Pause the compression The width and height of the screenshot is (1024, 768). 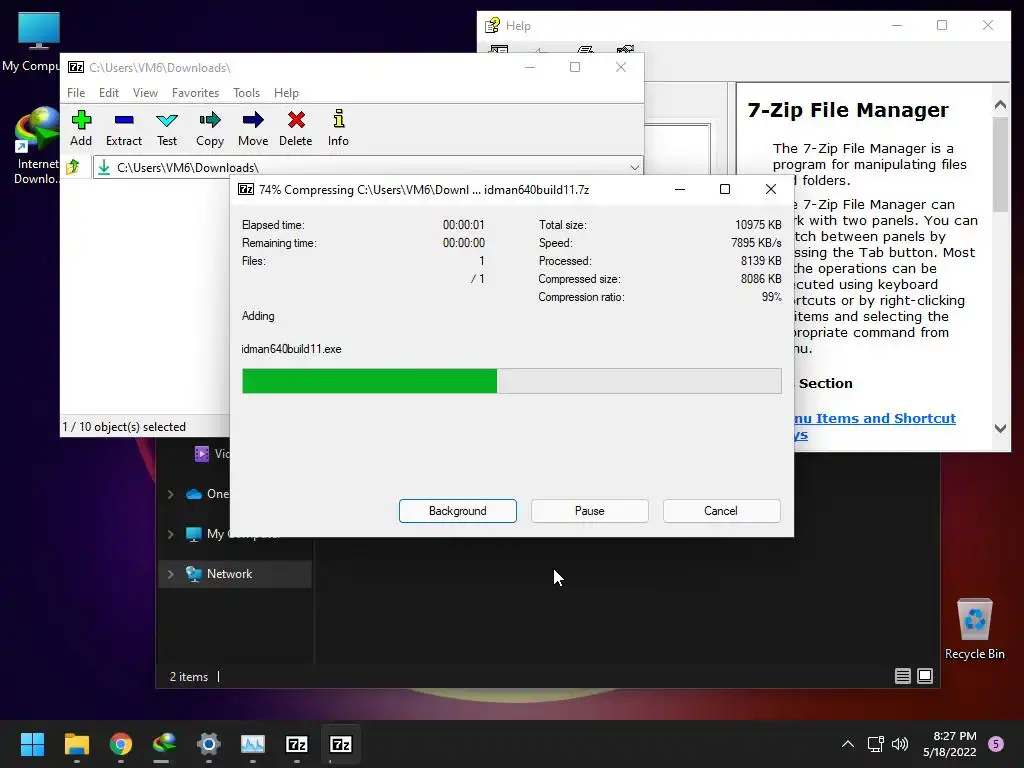pyautogui.click(x=590, y=511)
